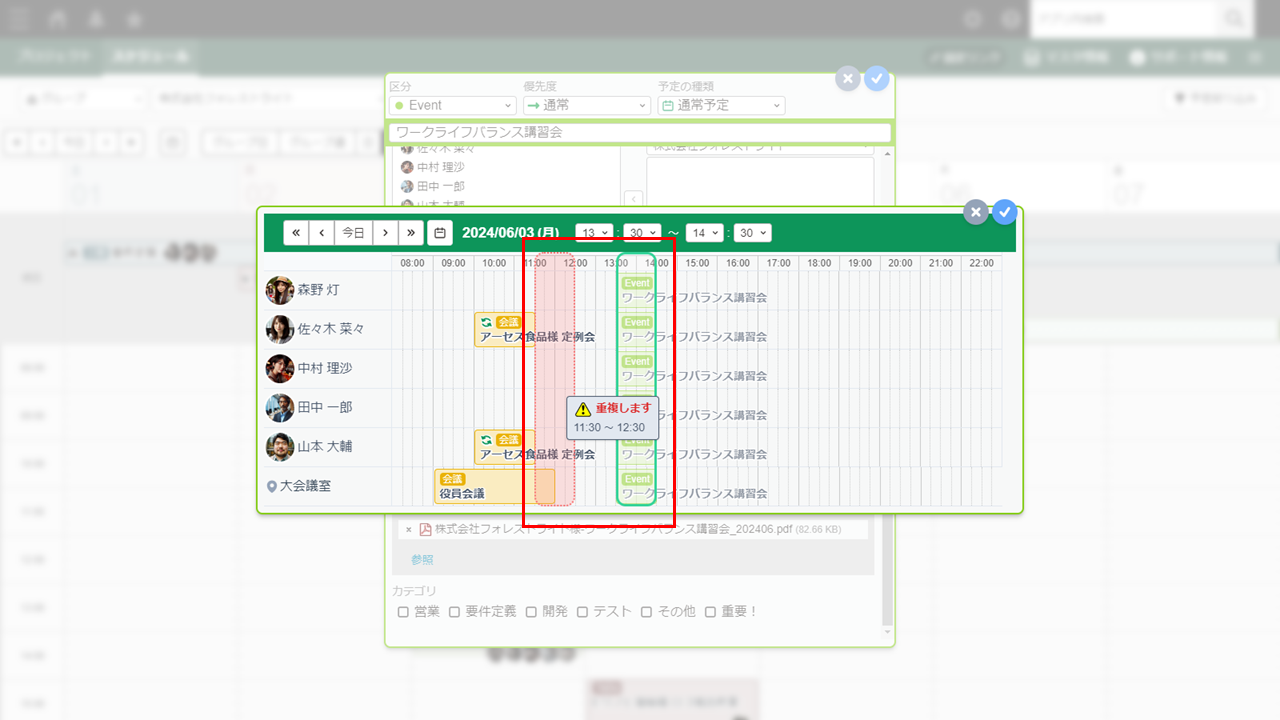Check the その他 category box
Viewport: 1280px width, 720px height.
646,612
